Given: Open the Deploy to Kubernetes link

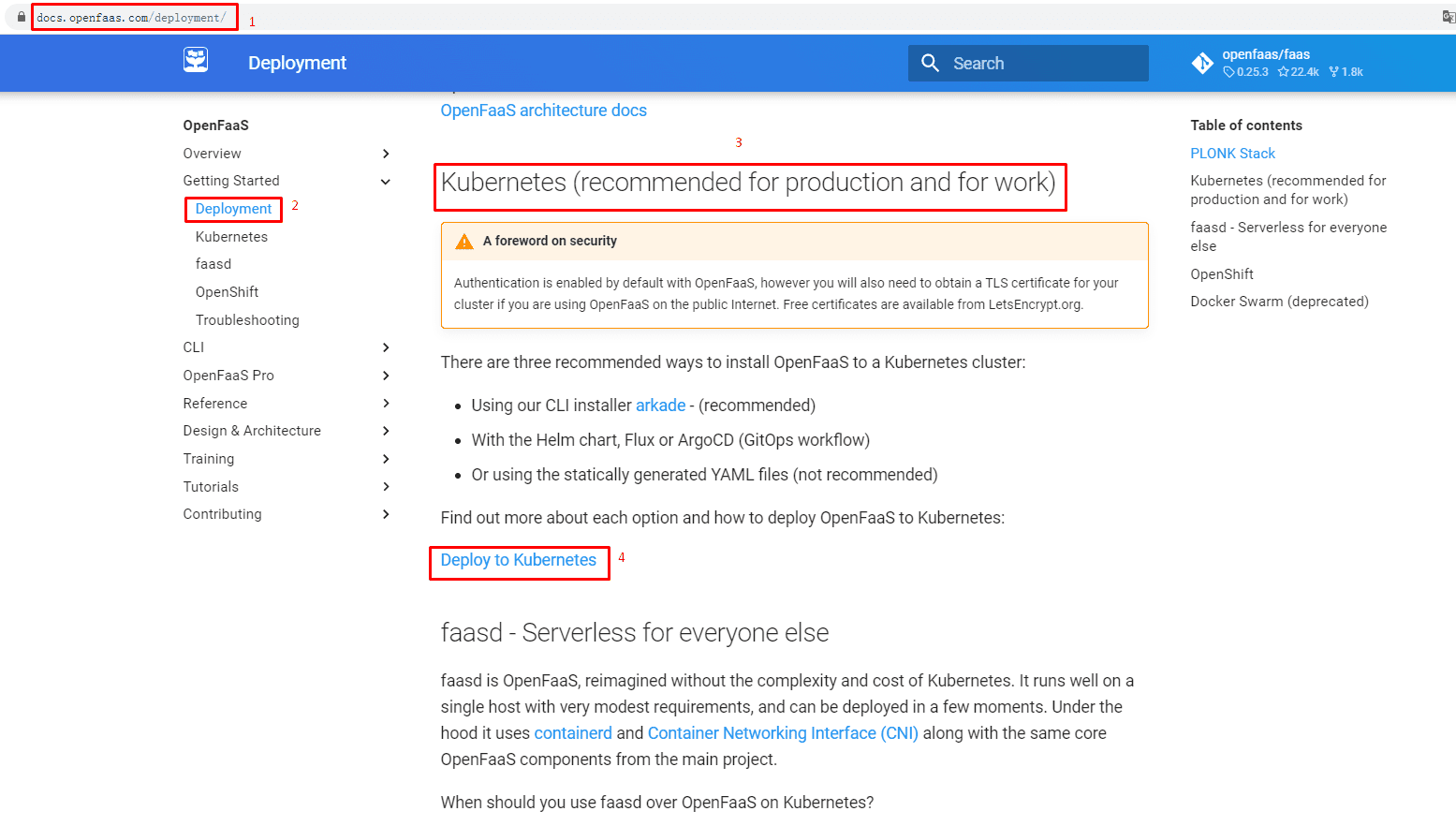Looking at the screenshot, I should coord(519,560).
